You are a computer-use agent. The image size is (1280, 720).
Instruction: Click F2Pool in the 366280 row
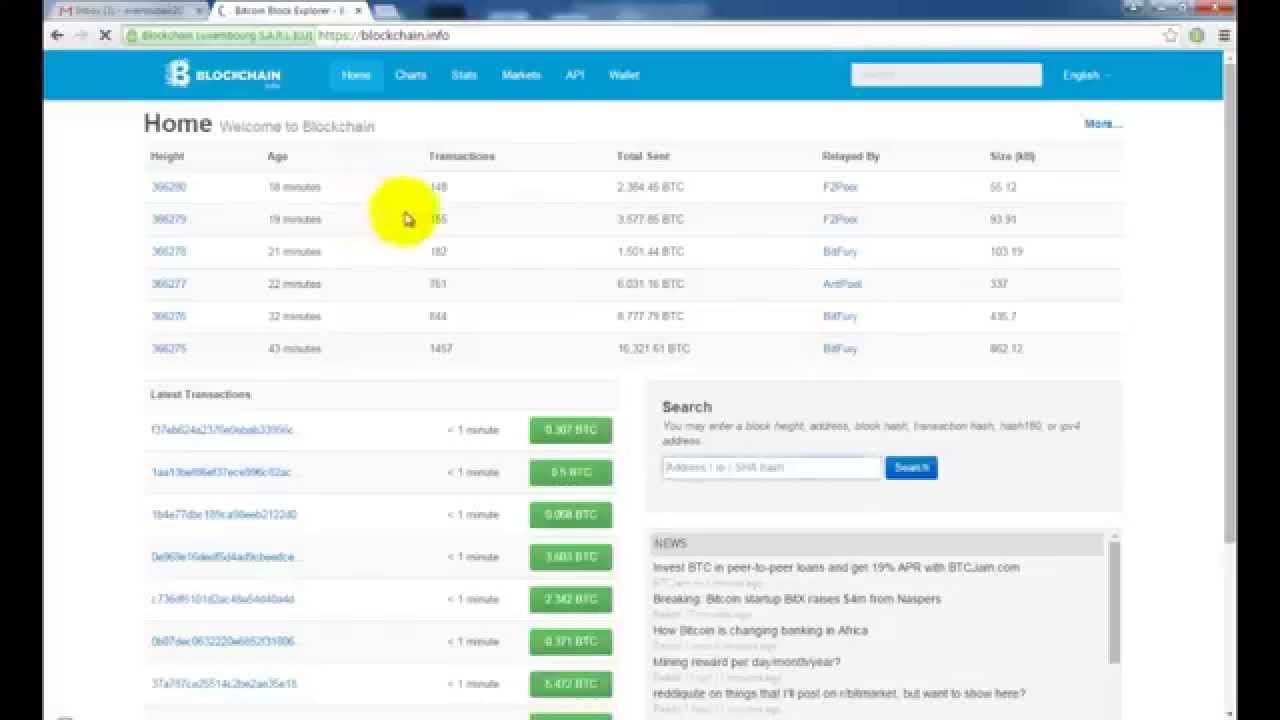click(840, 187)
